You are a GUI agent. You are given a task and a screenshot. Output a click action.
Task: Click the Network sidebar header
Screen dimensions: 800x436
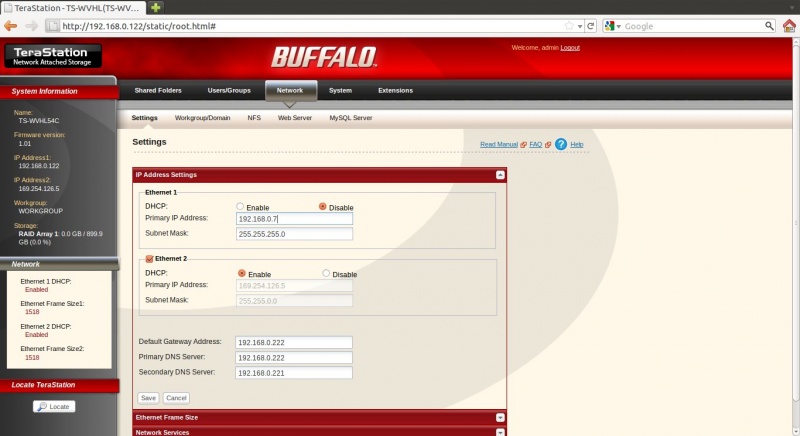59,264
